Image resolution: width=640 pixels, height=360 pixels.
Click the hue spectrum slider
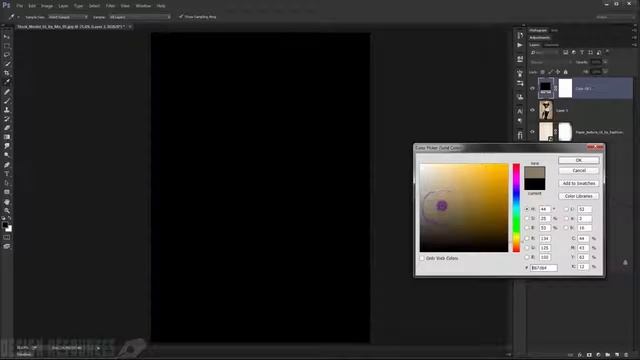516,208
